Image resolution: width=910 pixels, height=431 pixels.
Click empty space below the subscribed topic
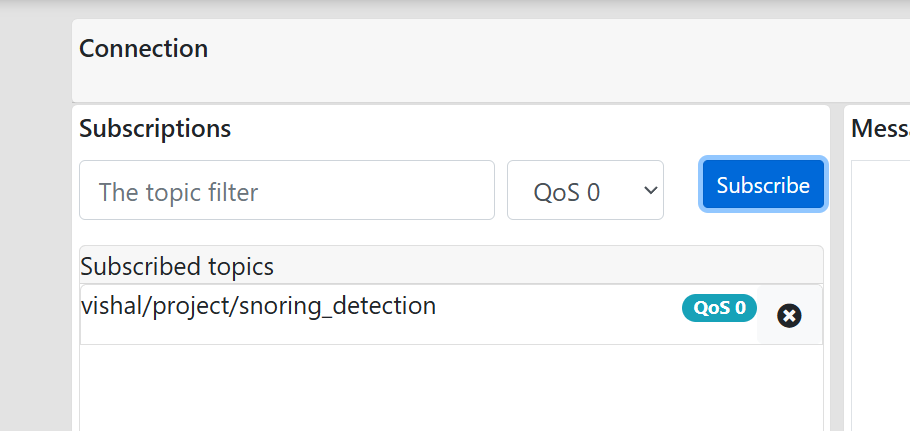point(450,390)
